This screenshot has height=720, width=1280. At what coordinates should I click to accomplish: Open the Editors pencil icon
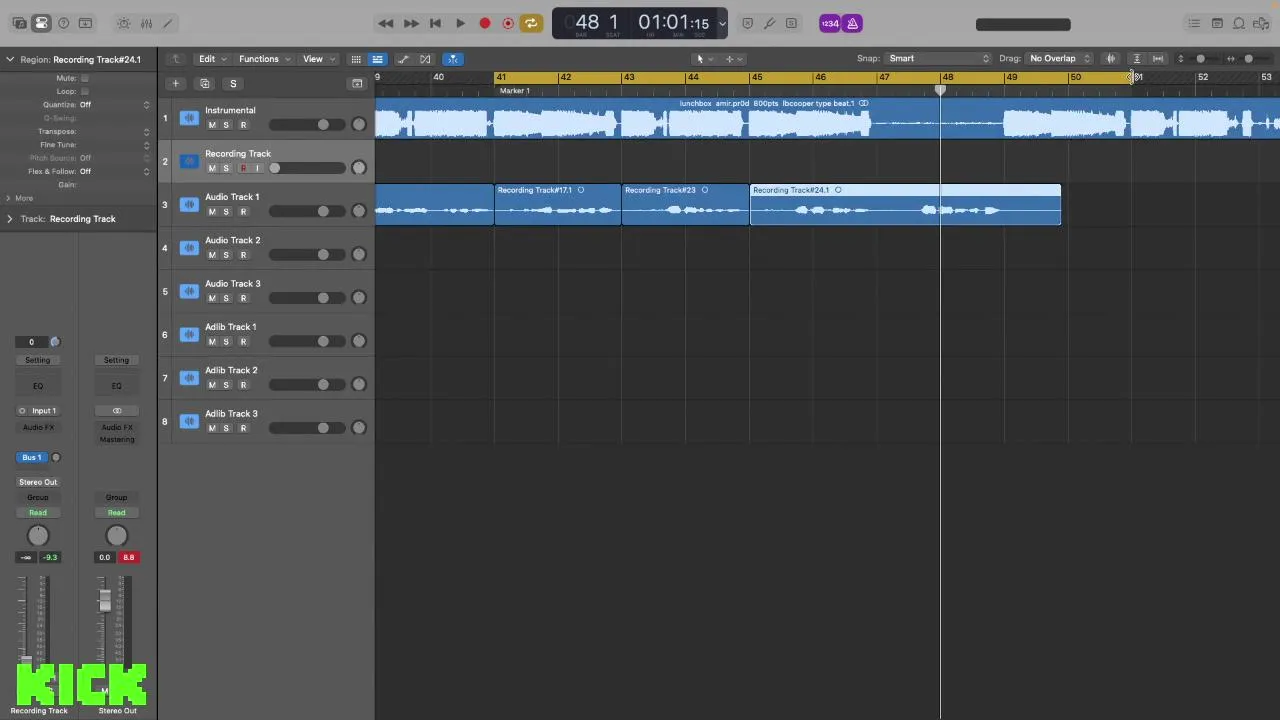[x=168, y=23]
